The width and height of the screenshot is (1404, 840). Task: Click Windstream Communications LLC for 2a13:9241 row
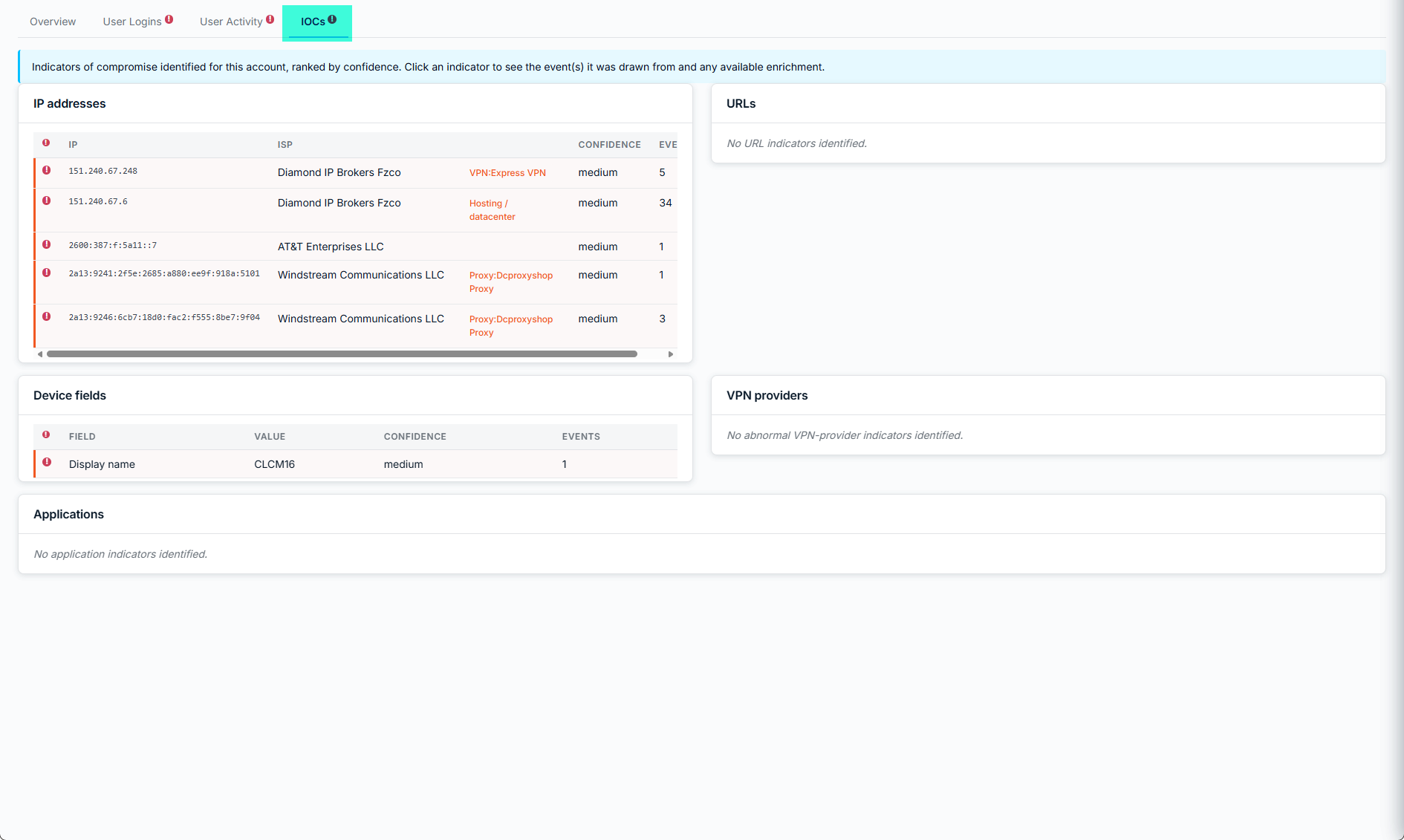coord(361,275)
